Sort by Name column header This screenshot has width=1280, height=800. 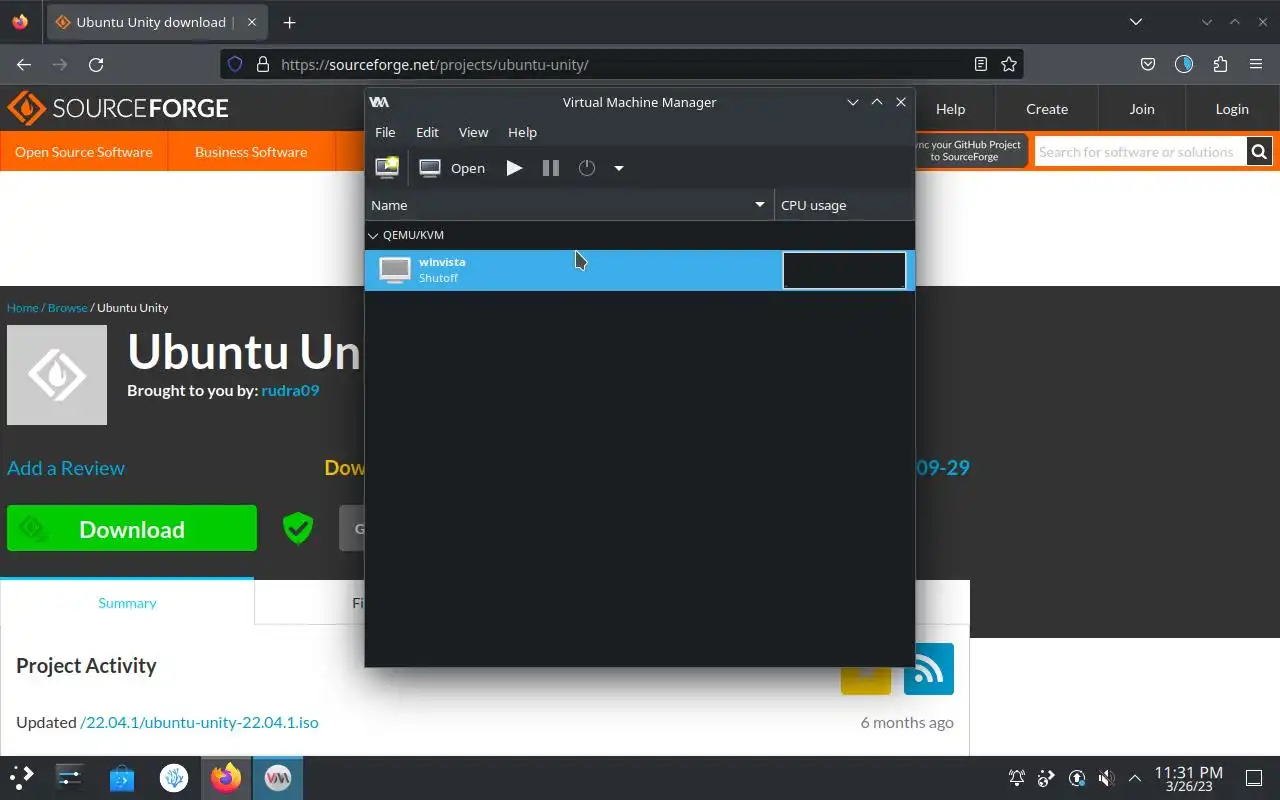click(569, 205)
